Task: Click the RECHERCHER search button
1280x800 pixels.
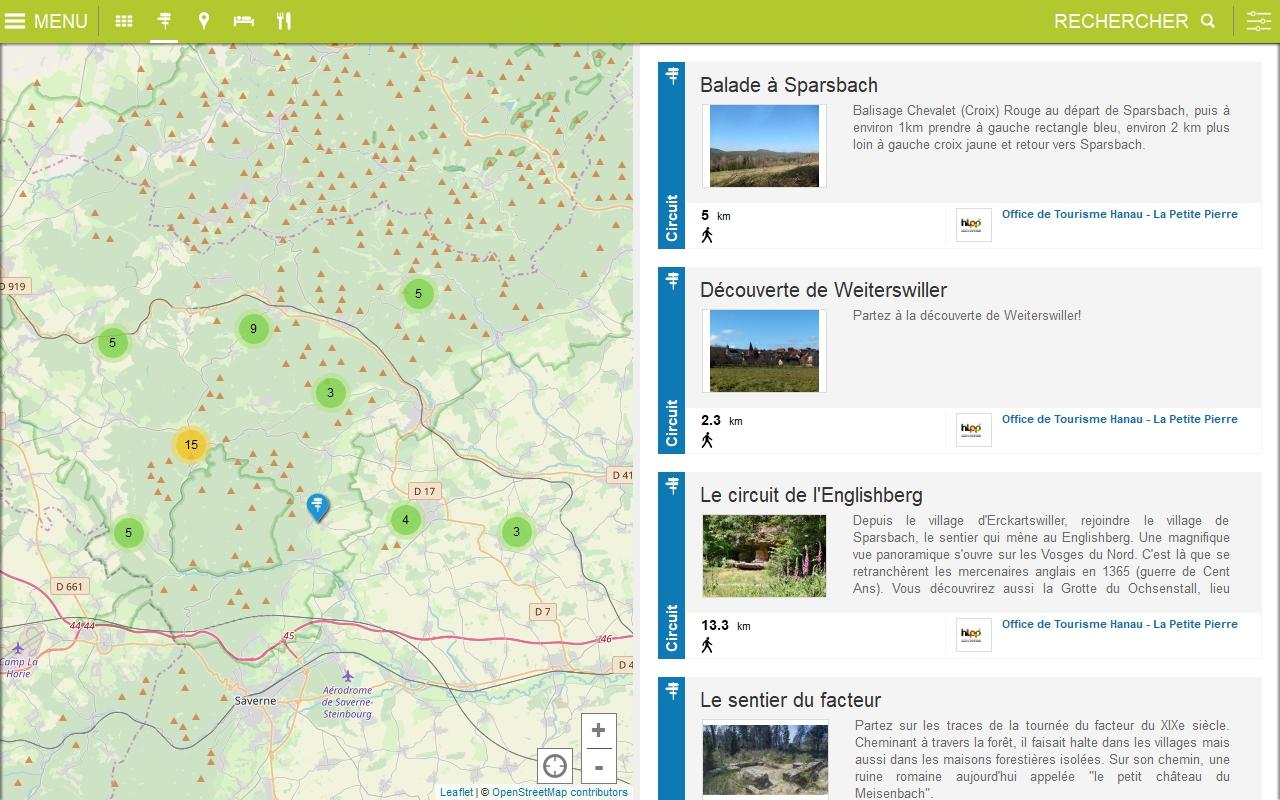Action: click(1135, 21)
